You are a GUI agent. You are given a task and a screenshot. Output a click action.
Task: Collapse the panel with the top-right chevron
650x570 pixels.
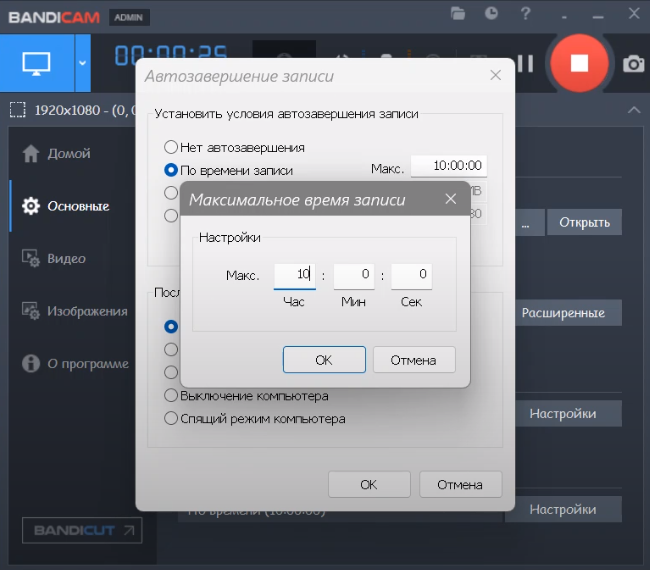point(632,109)
